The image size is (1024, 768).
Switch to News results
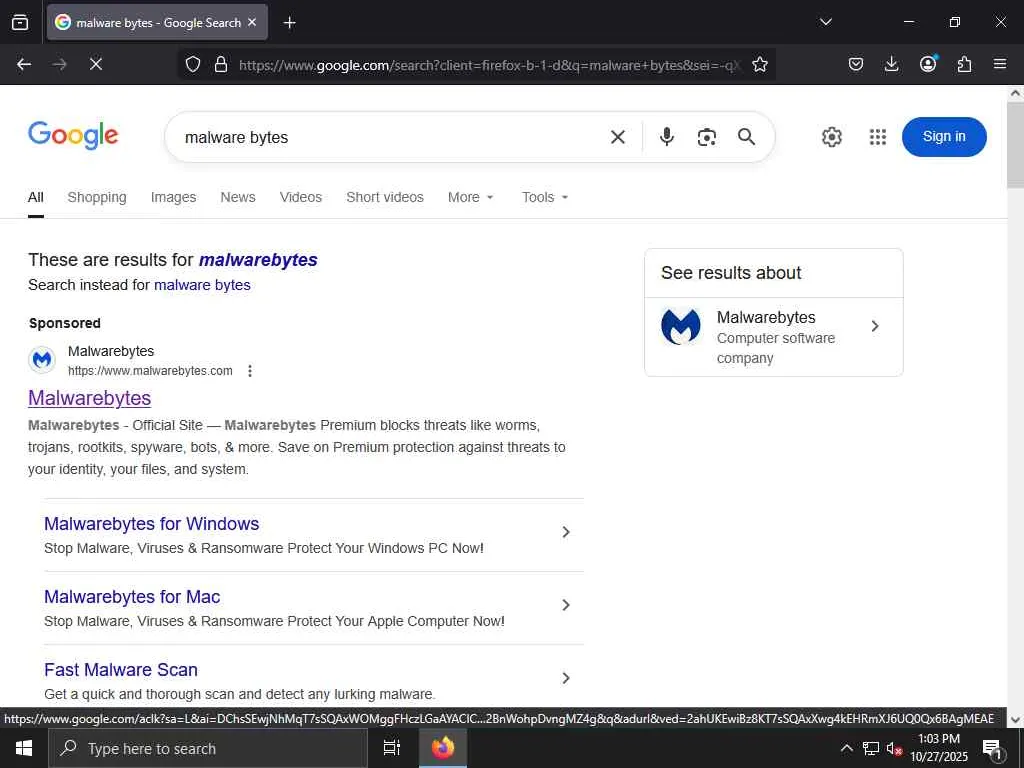coord(238,197)
